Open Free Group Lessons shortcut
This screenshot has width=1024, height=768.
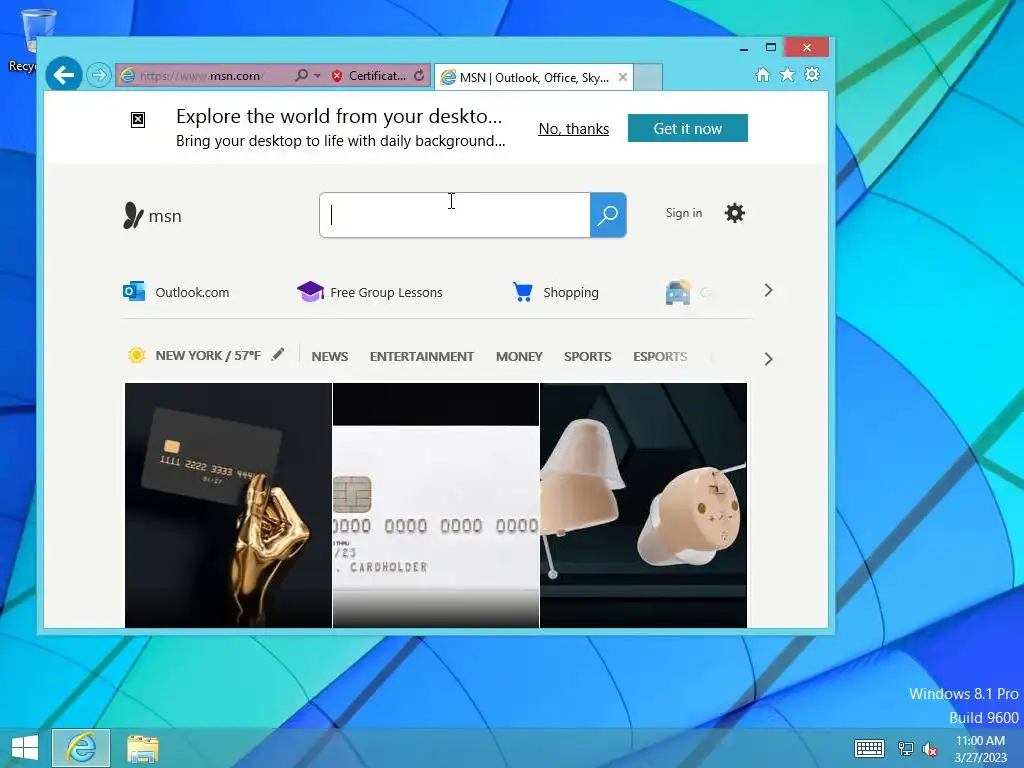tap(370, 292)
